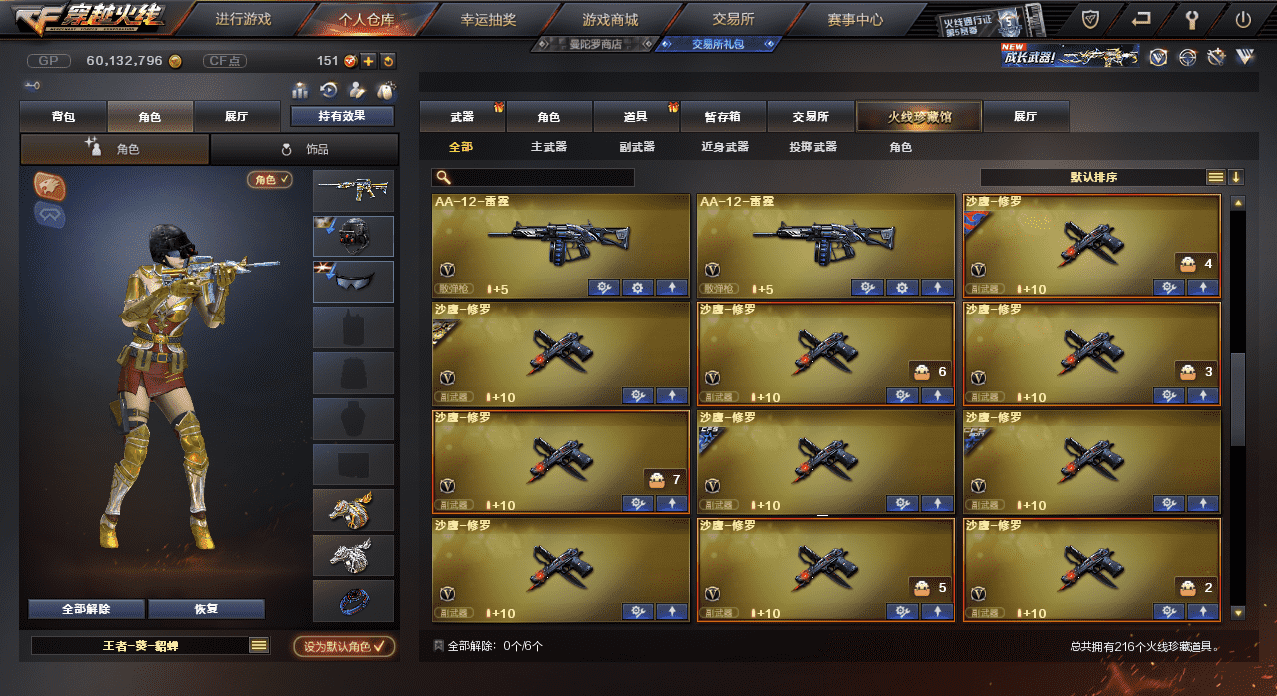Open the 王者-葵-貂蝉 character list menu

259,646
